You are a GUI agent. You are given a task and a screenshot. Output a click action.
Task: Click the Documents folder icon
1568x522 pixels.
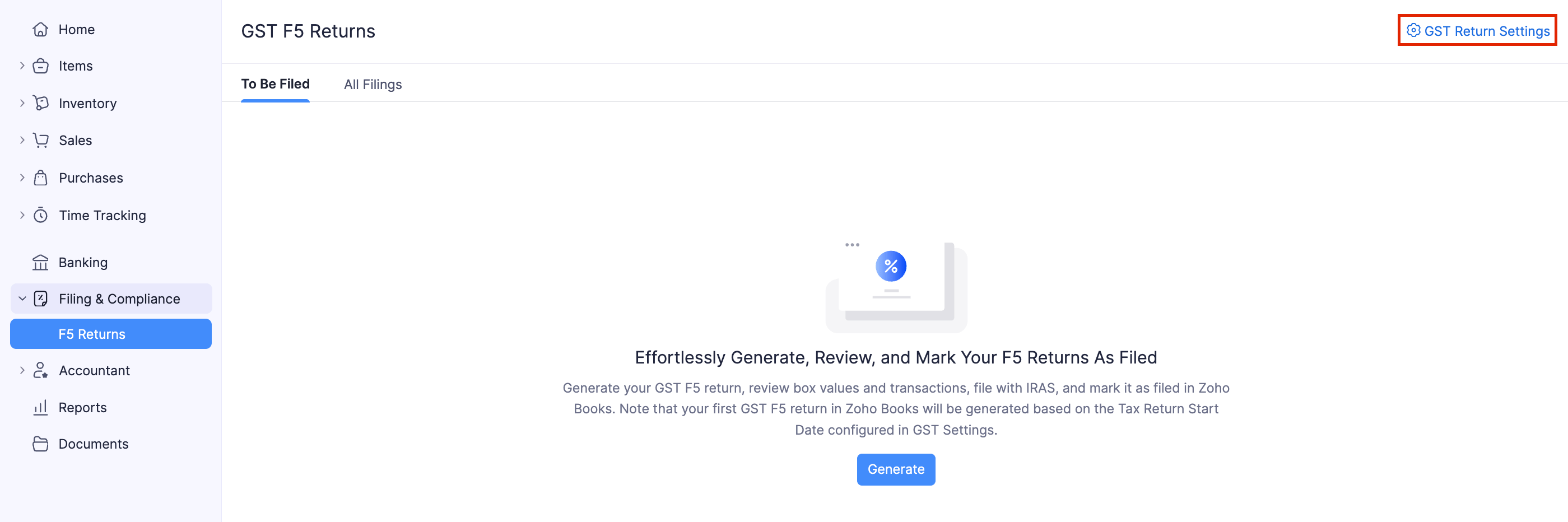point(40,444)
